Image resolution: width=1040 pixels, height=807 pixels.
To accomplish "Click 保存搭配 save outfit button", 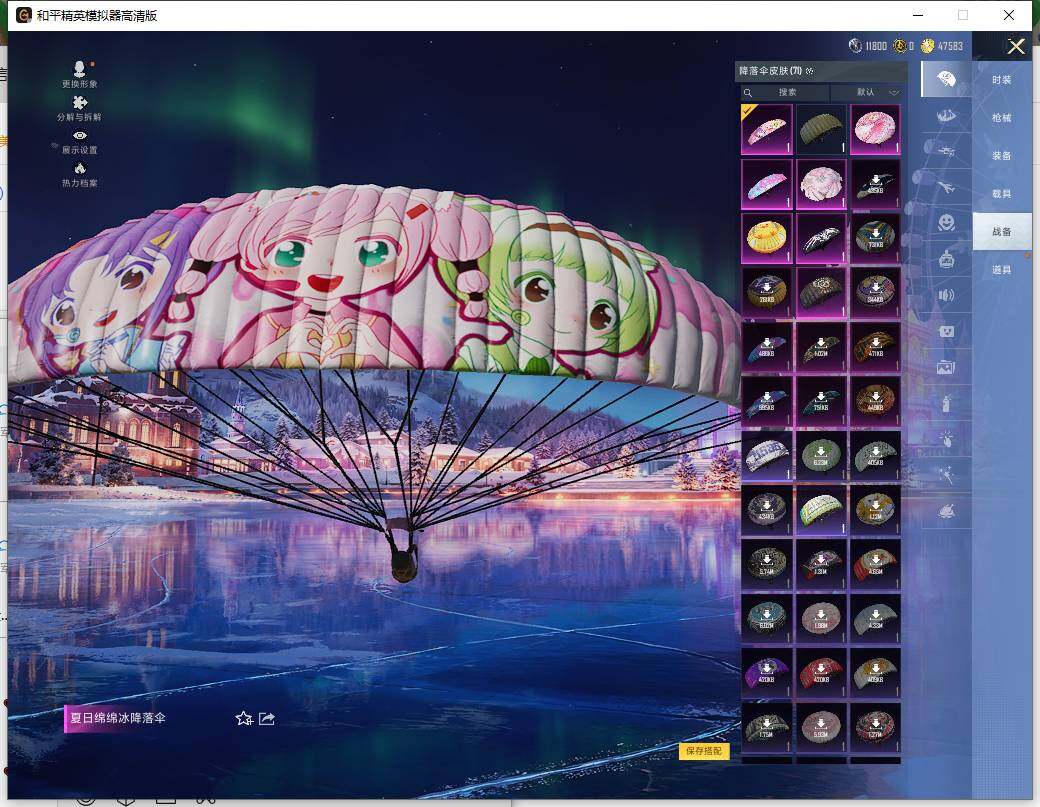I will click(704, 751).
